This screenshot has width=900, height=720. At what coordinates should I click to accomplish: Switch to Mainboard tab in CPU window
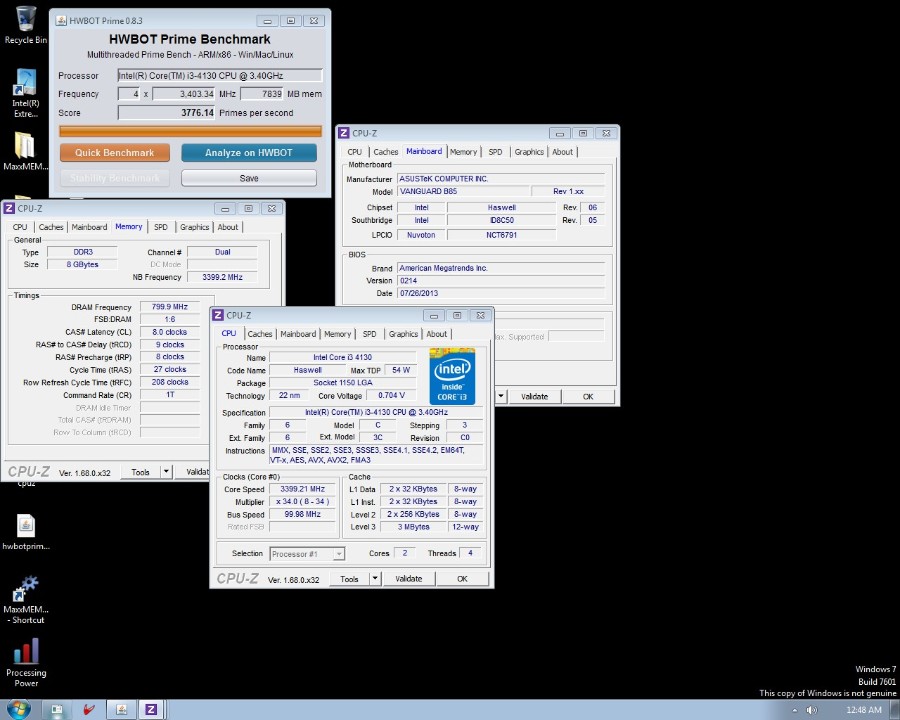click(x=298, y=334)
